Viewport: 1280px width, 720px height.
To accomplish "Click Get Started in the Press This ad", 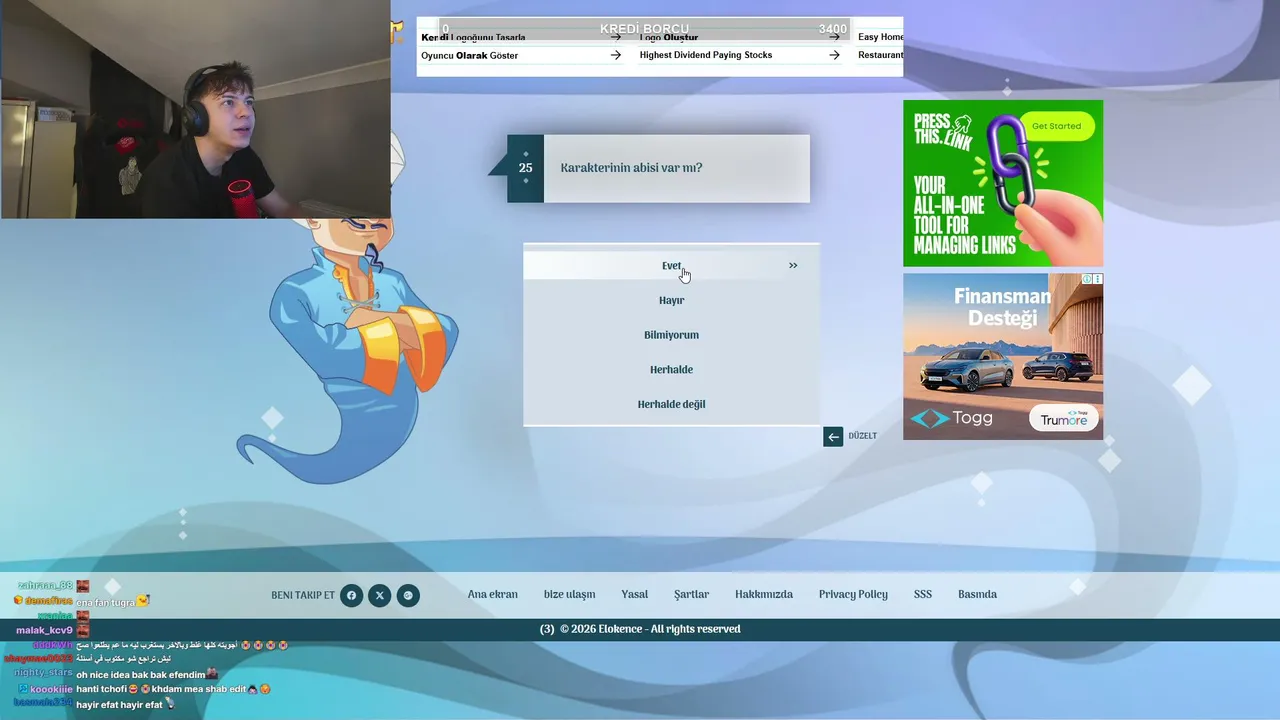I will [x=1057, y=126].
